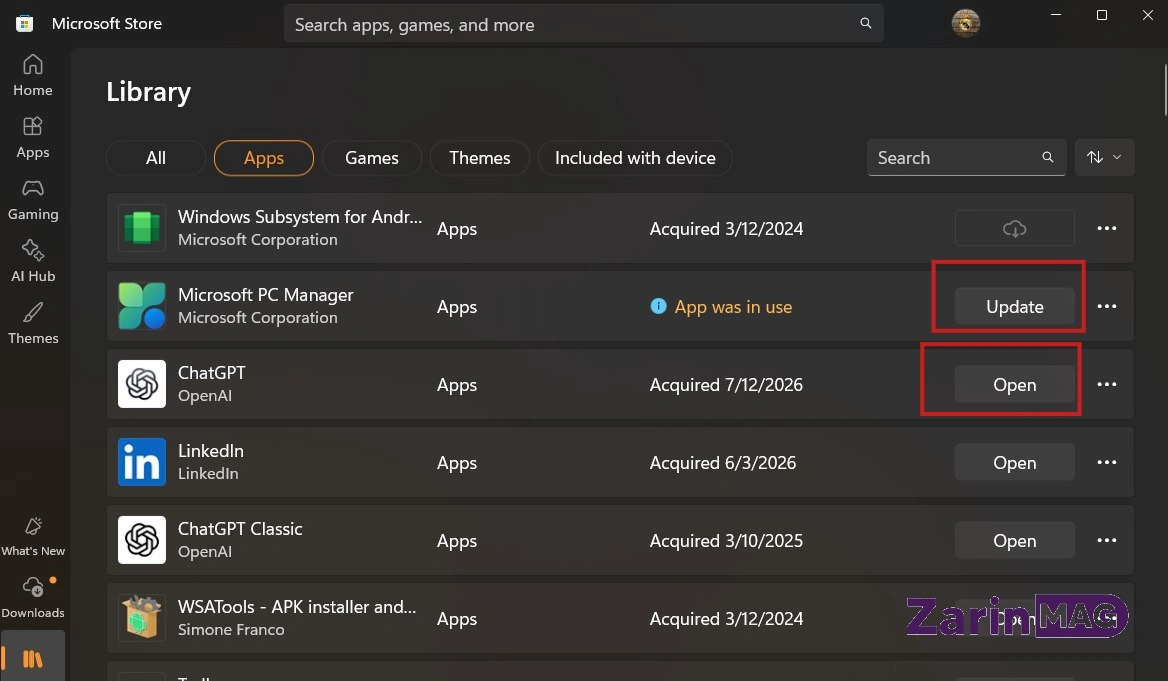The height and width of the screenshot is (681, 1168).
Task: Open more options for Windows Subsystem for Android
Action: coord(1107,228)
